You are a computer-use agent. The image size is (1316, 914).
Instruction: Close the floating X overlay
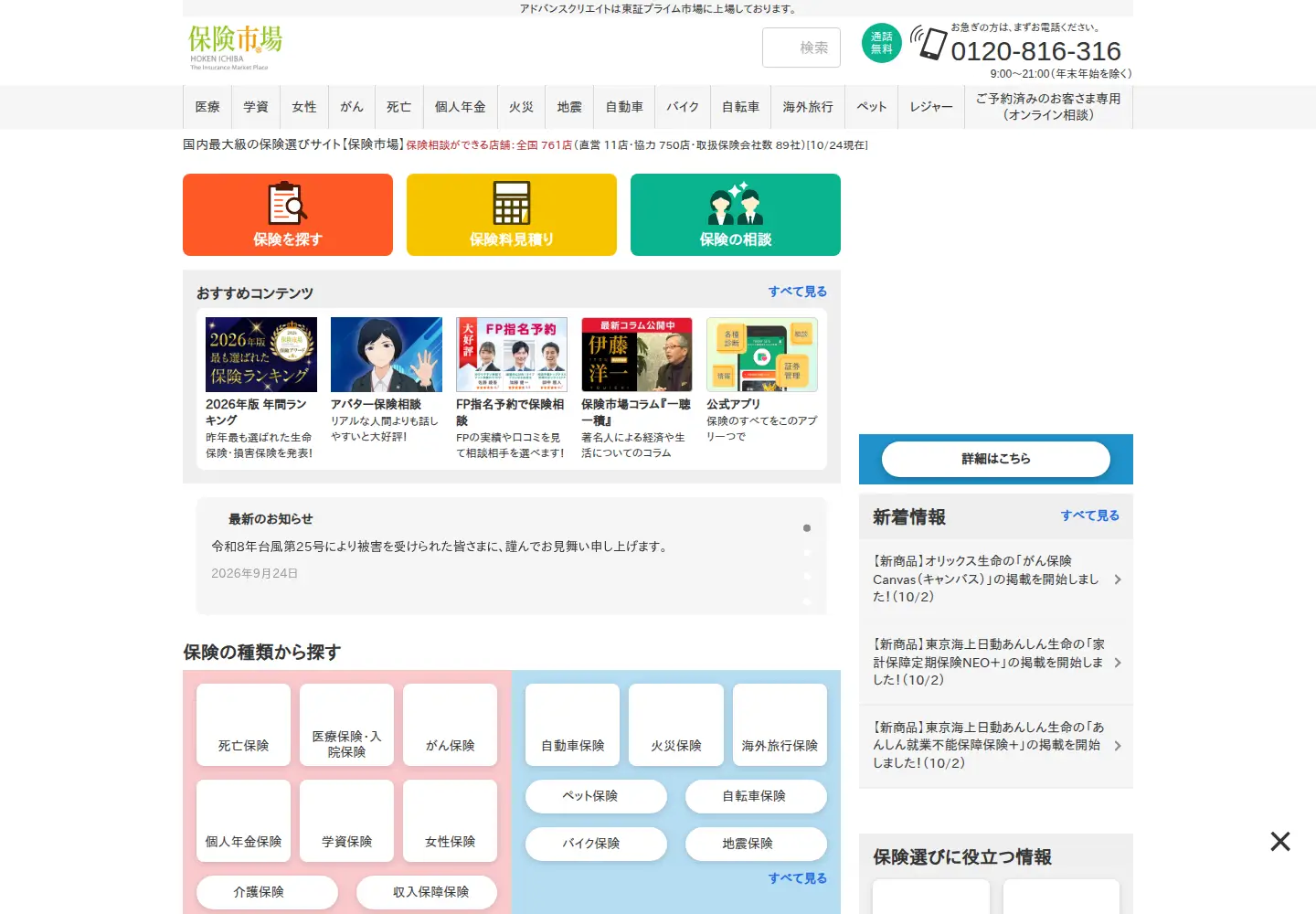tap(1280, 841)
